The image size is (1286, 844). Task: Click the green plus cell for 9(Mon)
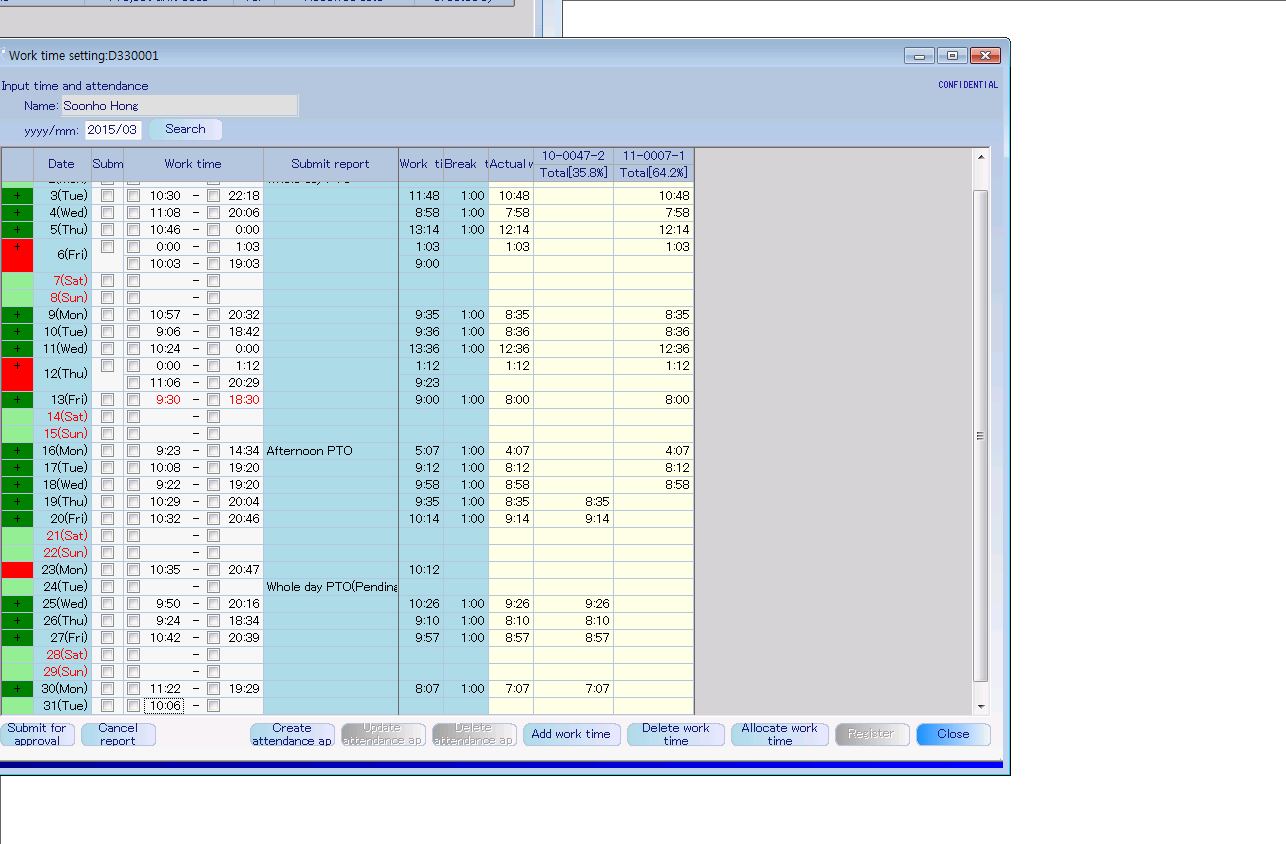17,314
